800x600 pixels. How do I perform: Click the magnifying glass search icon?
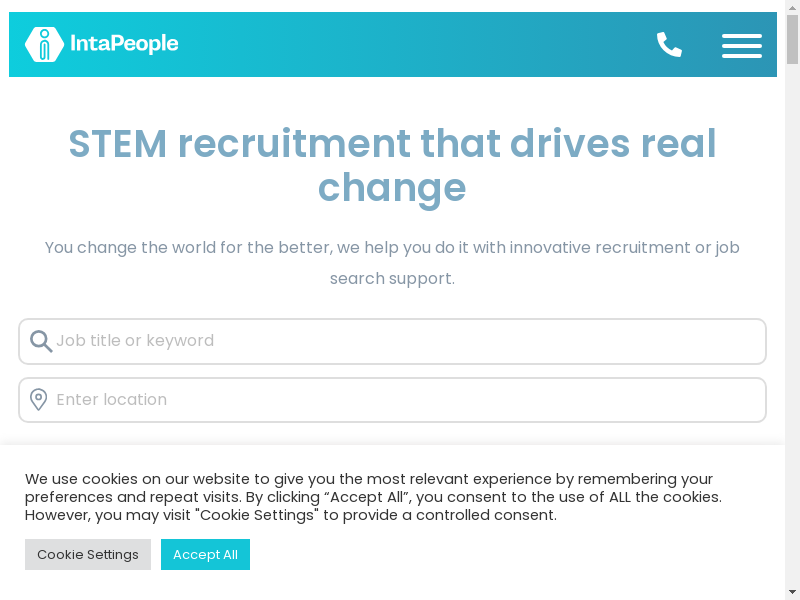(41, 342)
